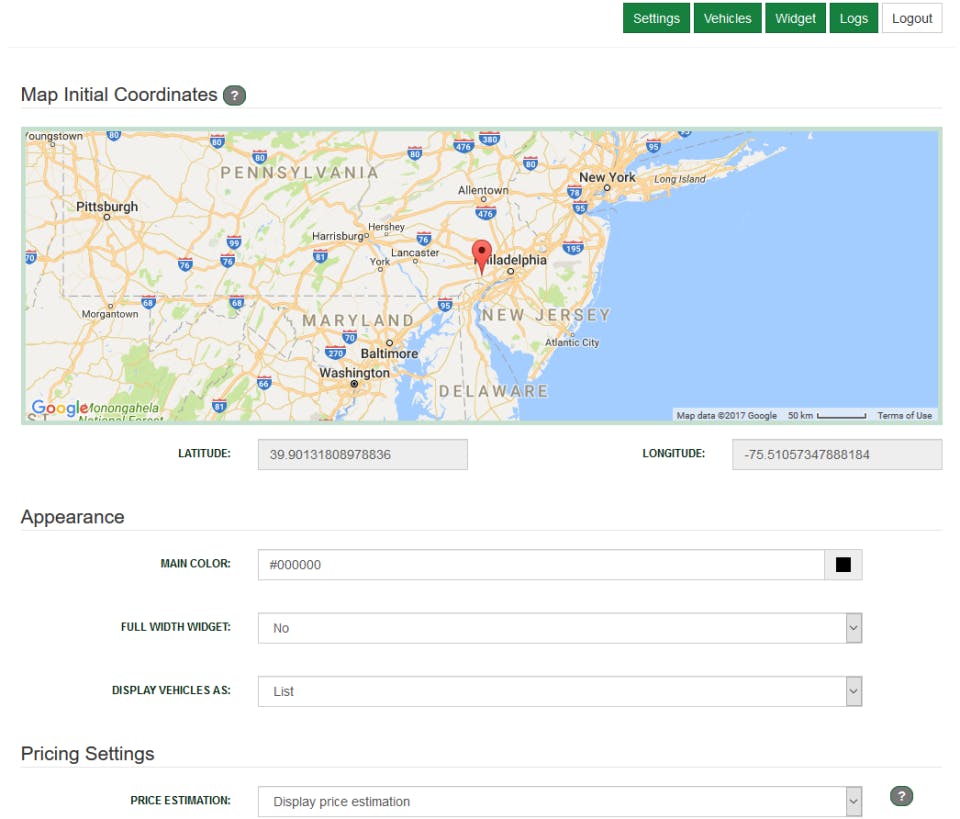Viewport: 960px width, 819px height.
Task: Open the Terms of Use map link
Action: [x=904, y=416]
